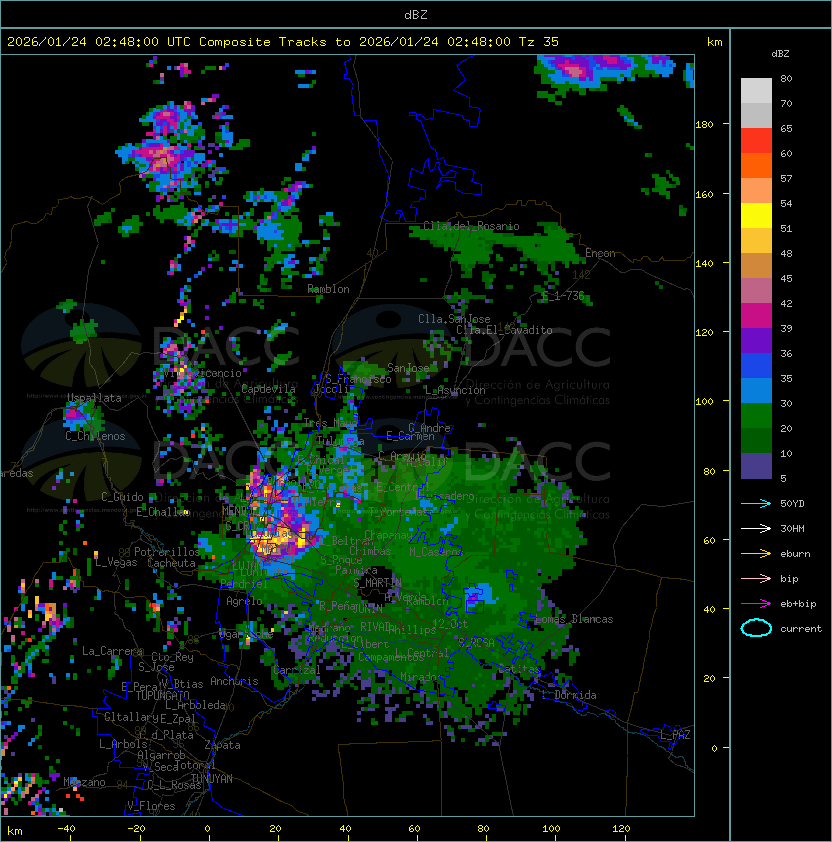Viewport: 832px width, 842px height.
Task: Click the 'V_Flores' place label
Action: tap(151, 806)
